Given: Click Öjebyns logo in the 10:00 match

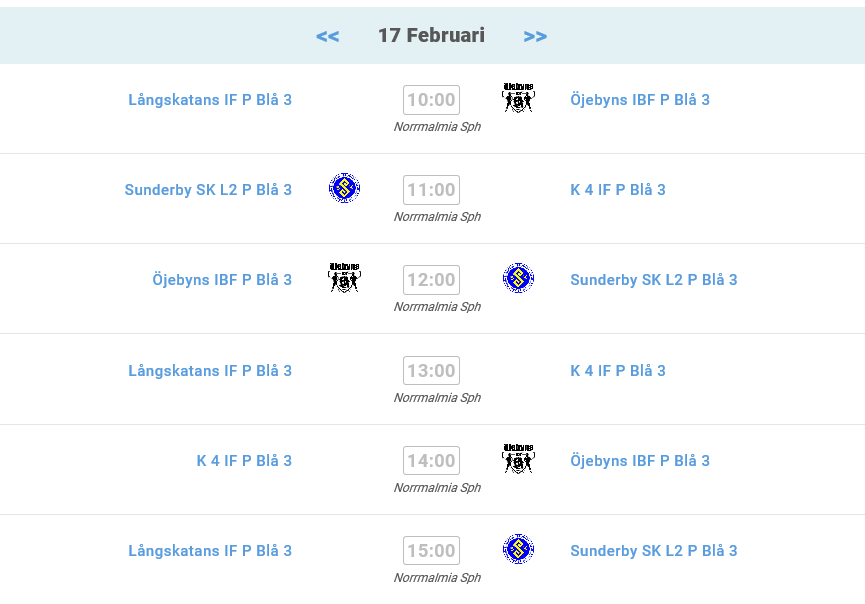Looking at the screenshot, I should click(518, 98).
